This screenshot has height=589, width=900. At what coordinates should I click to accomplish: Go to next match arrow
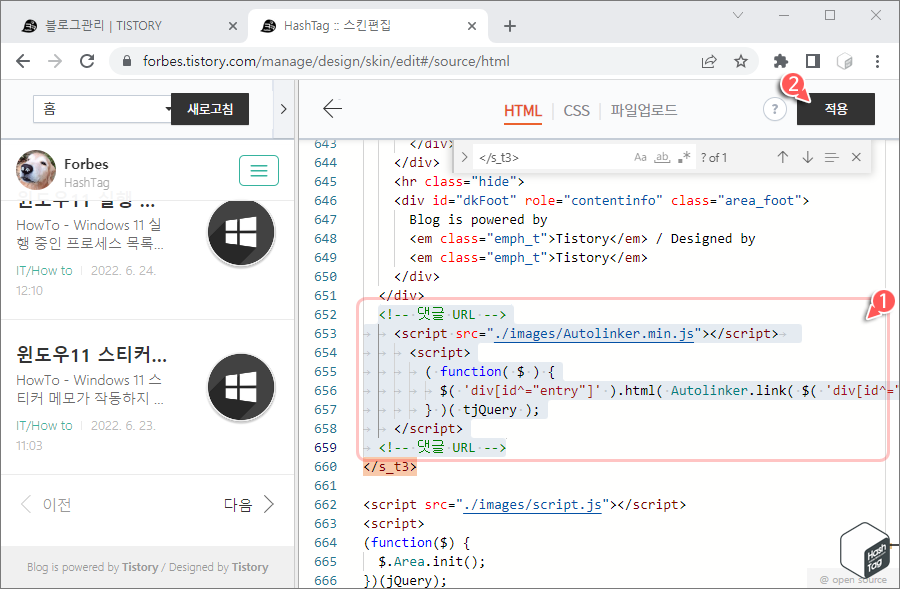tap(808, 157)
